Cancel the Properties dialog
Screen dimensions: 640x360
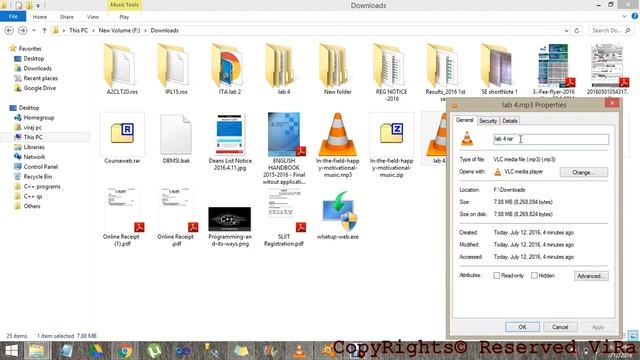pos(560,327)
